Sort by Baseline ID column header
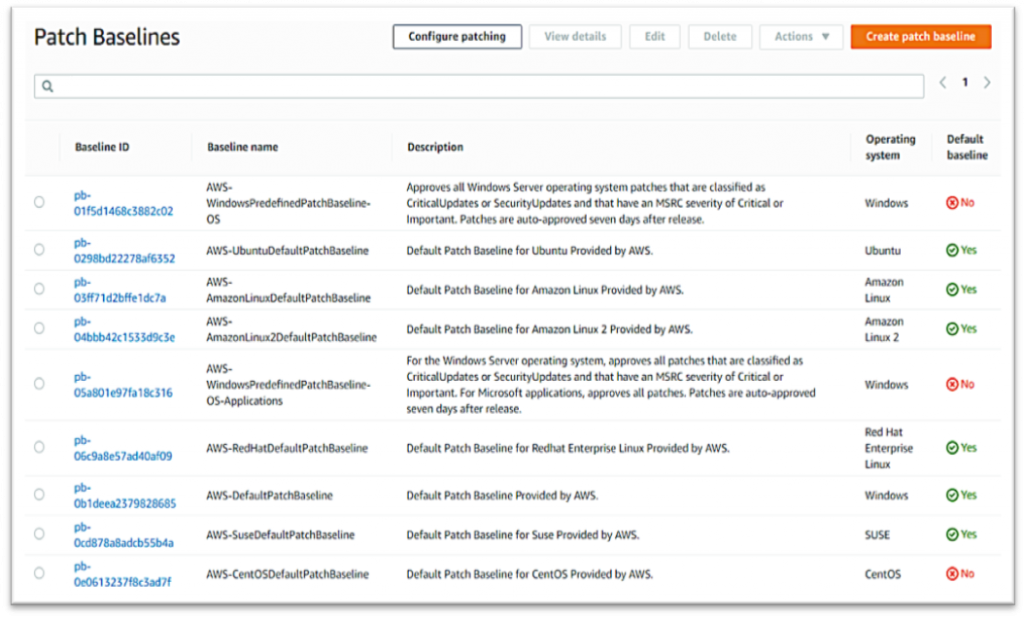 point(102,147)
